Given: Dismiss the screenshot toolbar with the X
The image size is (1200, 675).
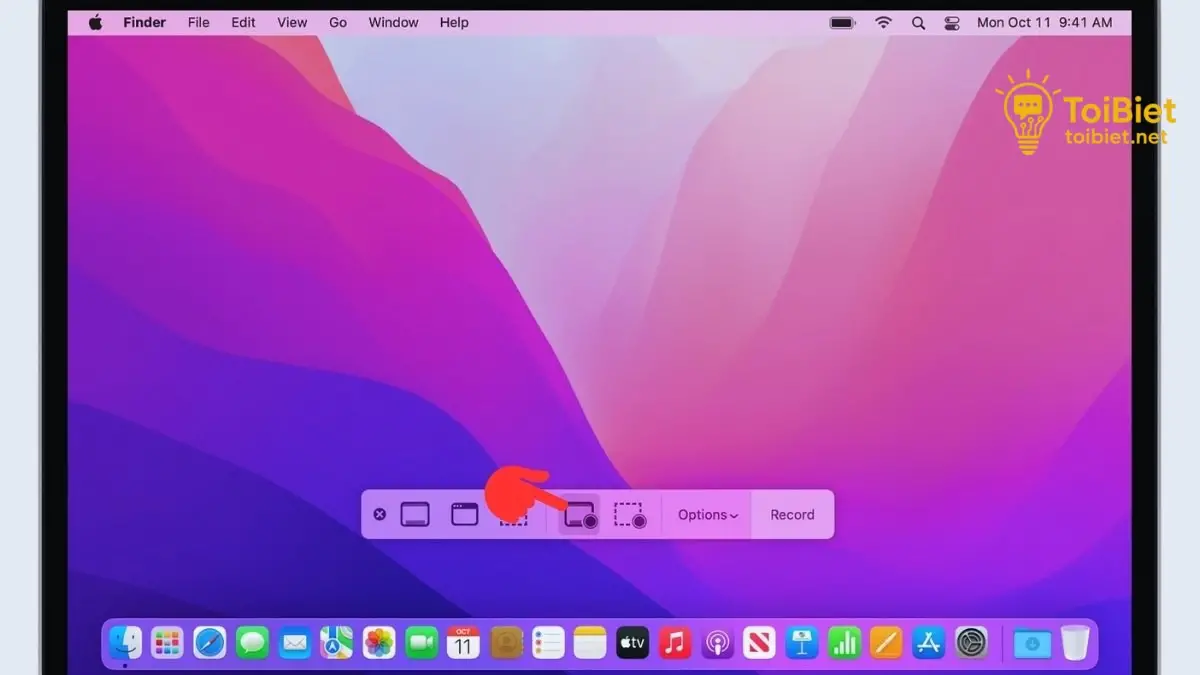Looking at the screenshot, I should click(380, 514).
